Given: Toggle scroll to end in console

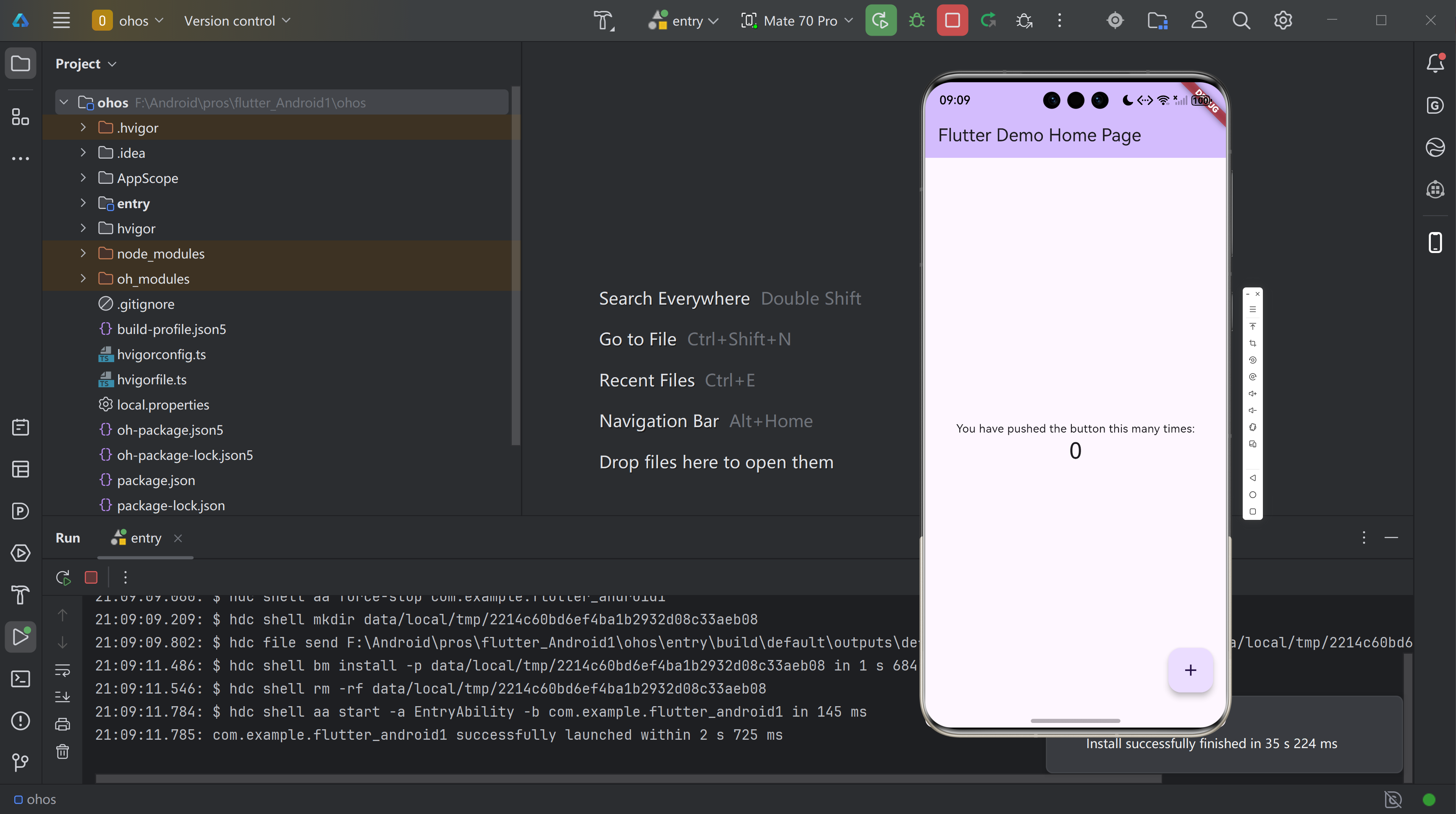Looking at the screenshot, I should tap(63, 697).
